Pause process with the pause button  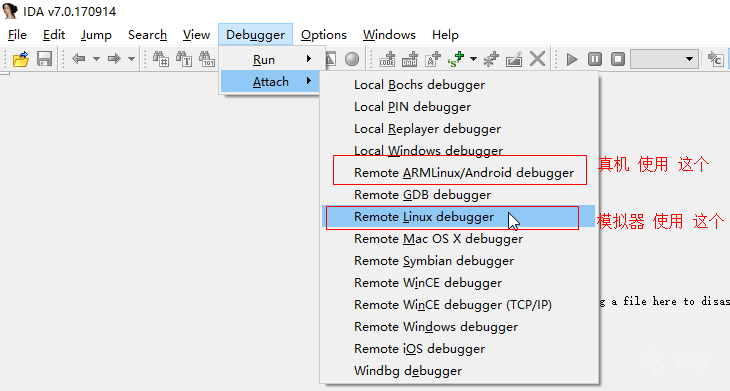coord(595,59)
